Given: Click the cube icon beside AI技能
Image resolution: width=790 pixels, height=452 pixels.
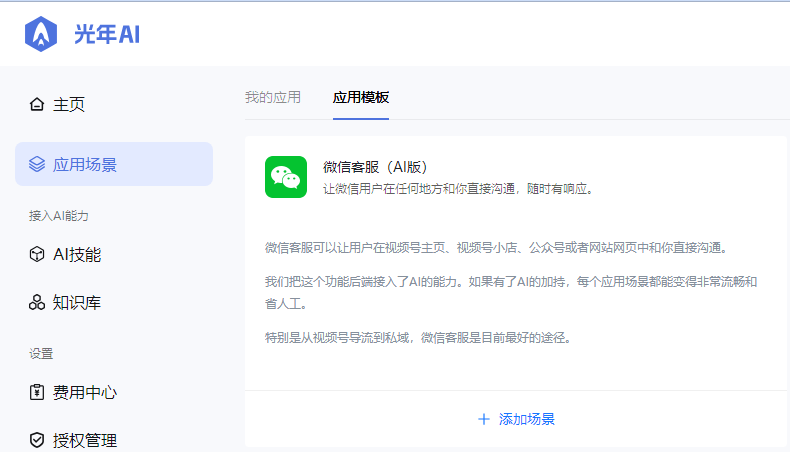Looking at the screenshot, I should click(x=37, y=254).
